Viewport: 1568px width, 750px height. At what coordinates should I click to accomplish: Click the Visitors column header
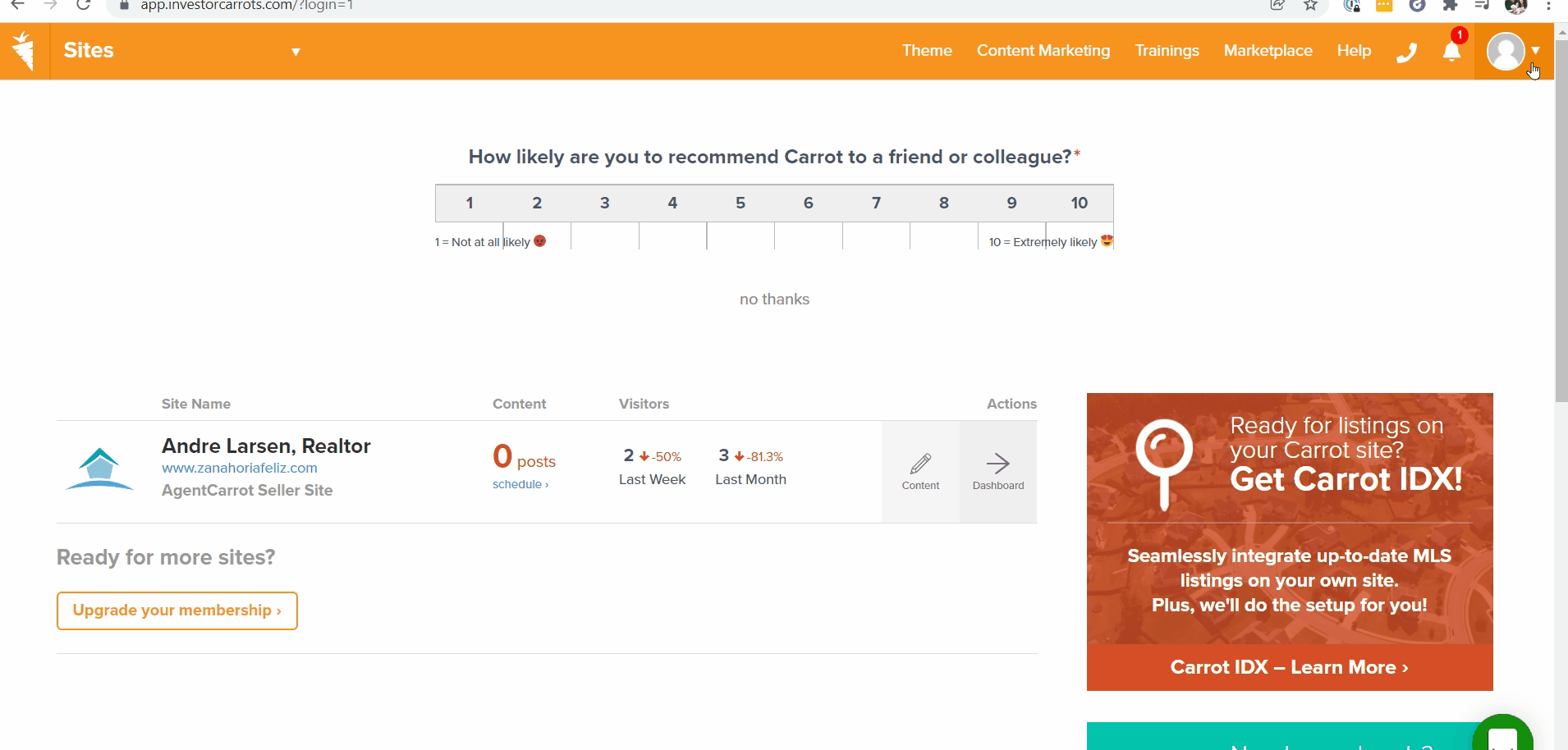(644, 404)
